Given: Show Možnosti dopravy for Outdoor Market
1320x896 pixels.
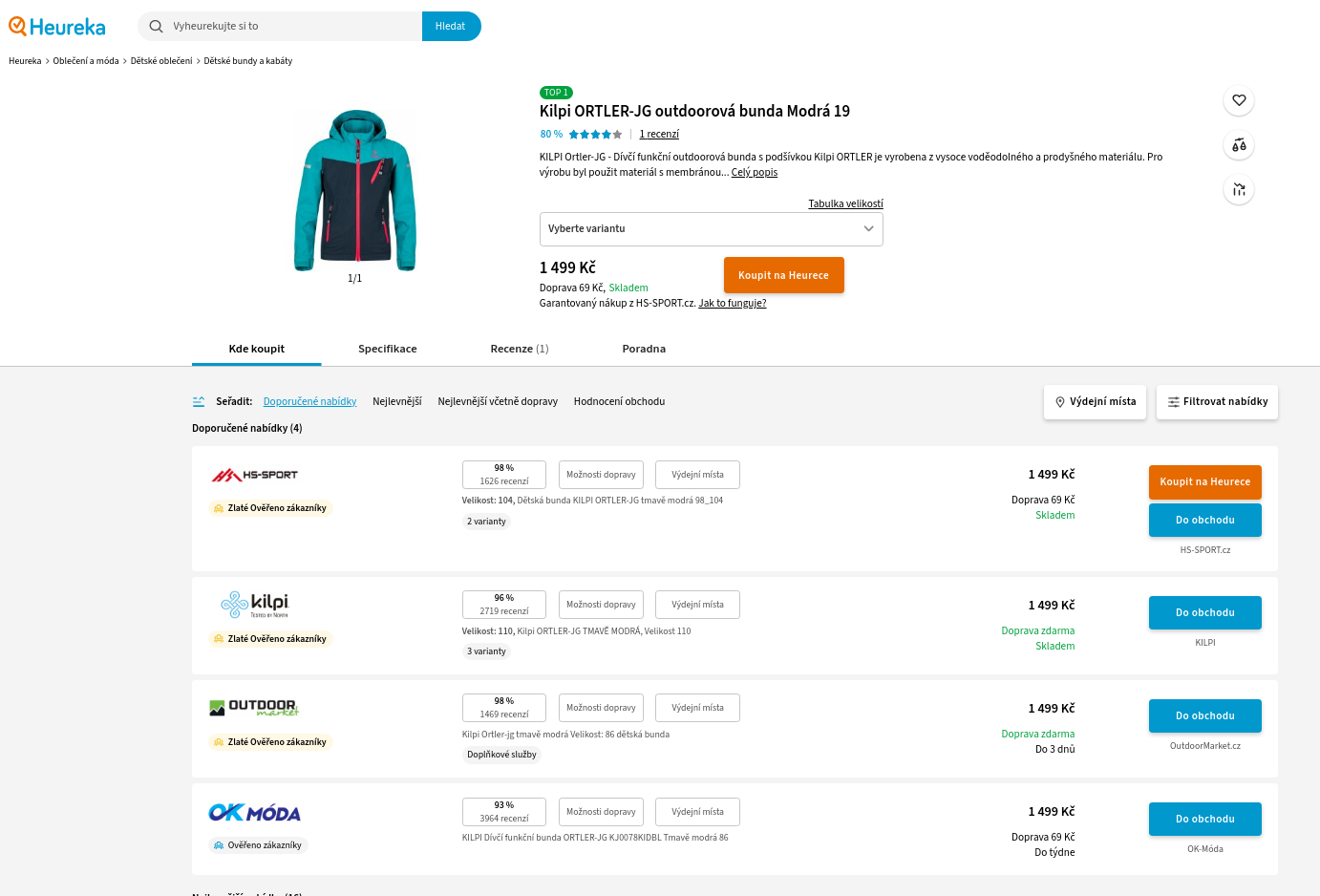Looking at the screenshot, I should click(601, 708).
